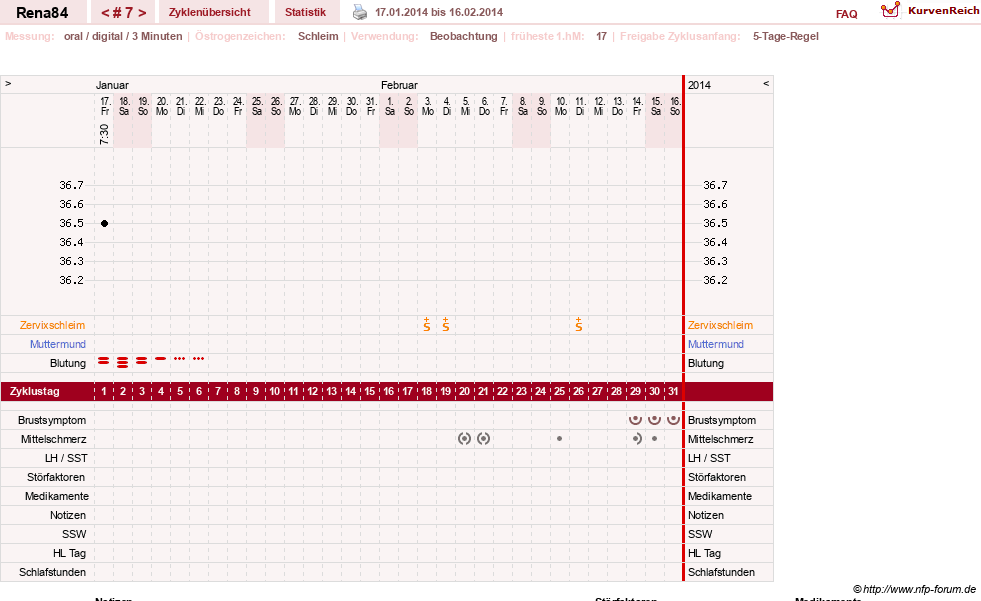Click the breast symptom icon on day 29
981x601 pixels.
click(x=636, y=420)
